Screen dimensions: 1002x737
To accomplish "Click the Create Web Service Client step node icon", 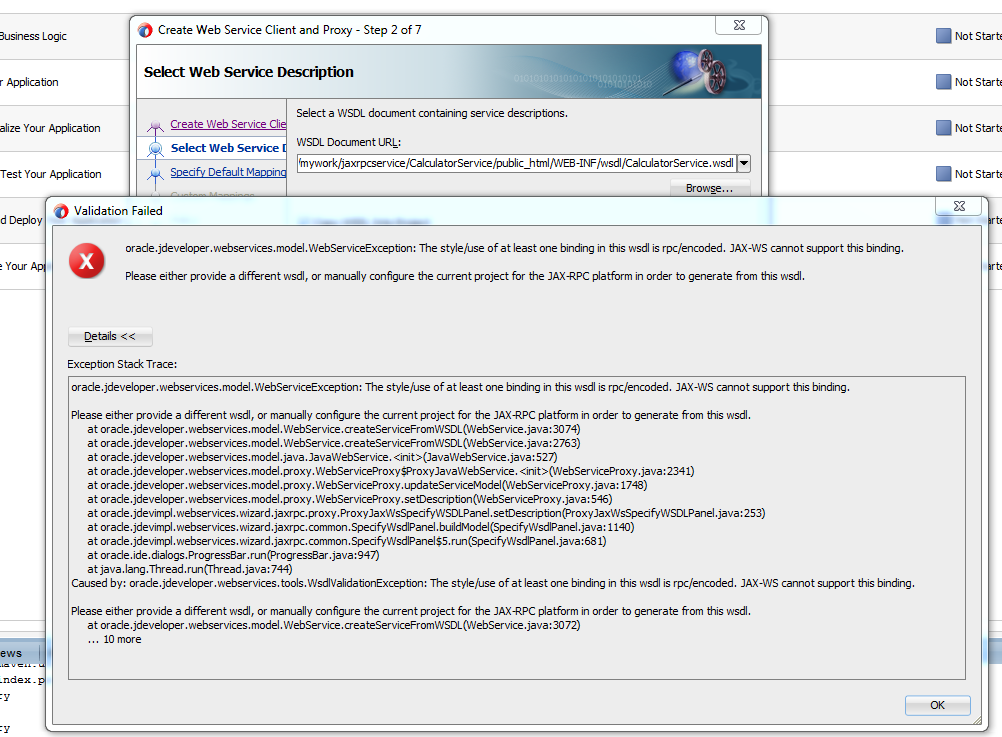I will pos(155,125).
